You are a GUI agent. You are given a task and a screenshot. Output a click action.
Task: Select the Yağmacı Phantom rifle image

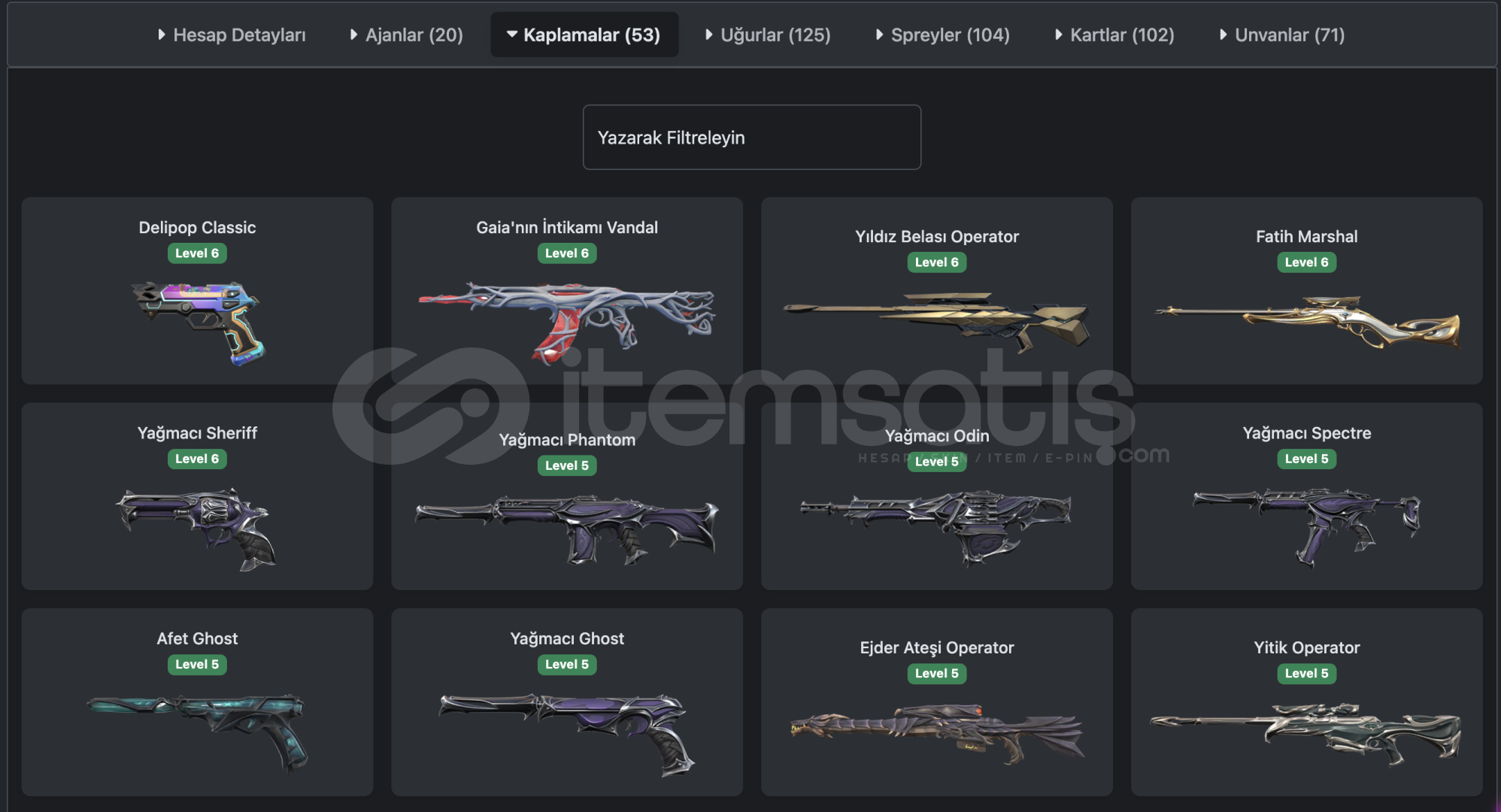[x=567, y=529]
